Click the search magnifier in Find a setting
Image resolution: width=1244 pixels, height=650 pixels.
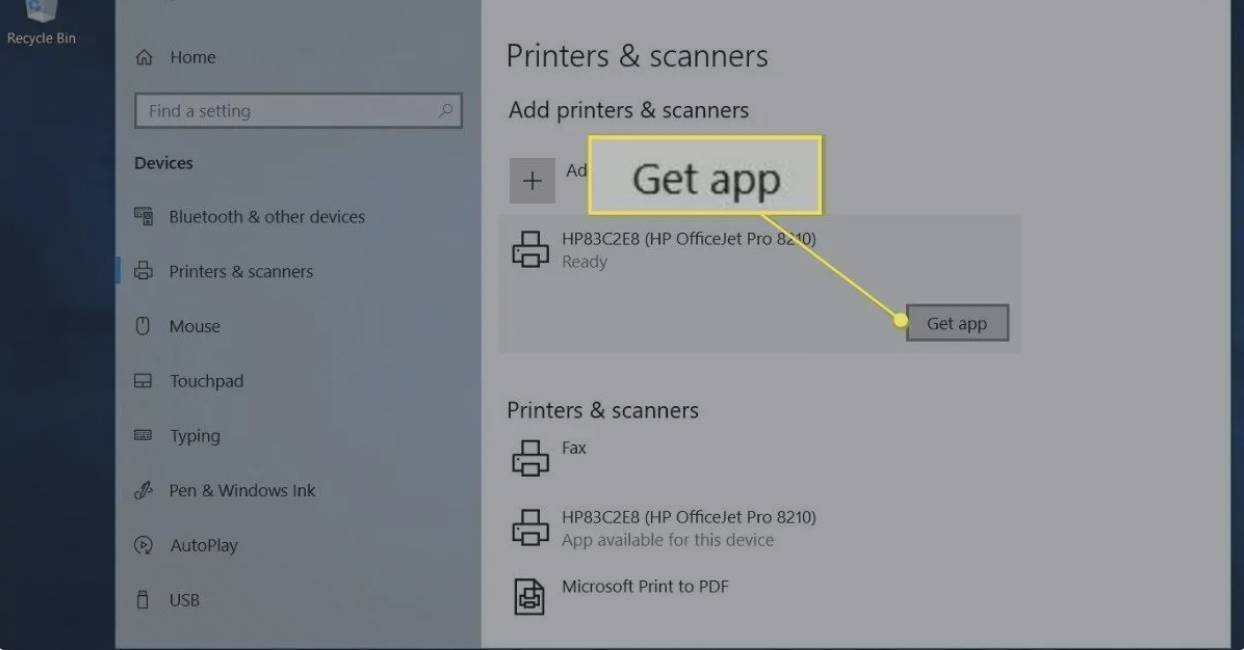446,111
